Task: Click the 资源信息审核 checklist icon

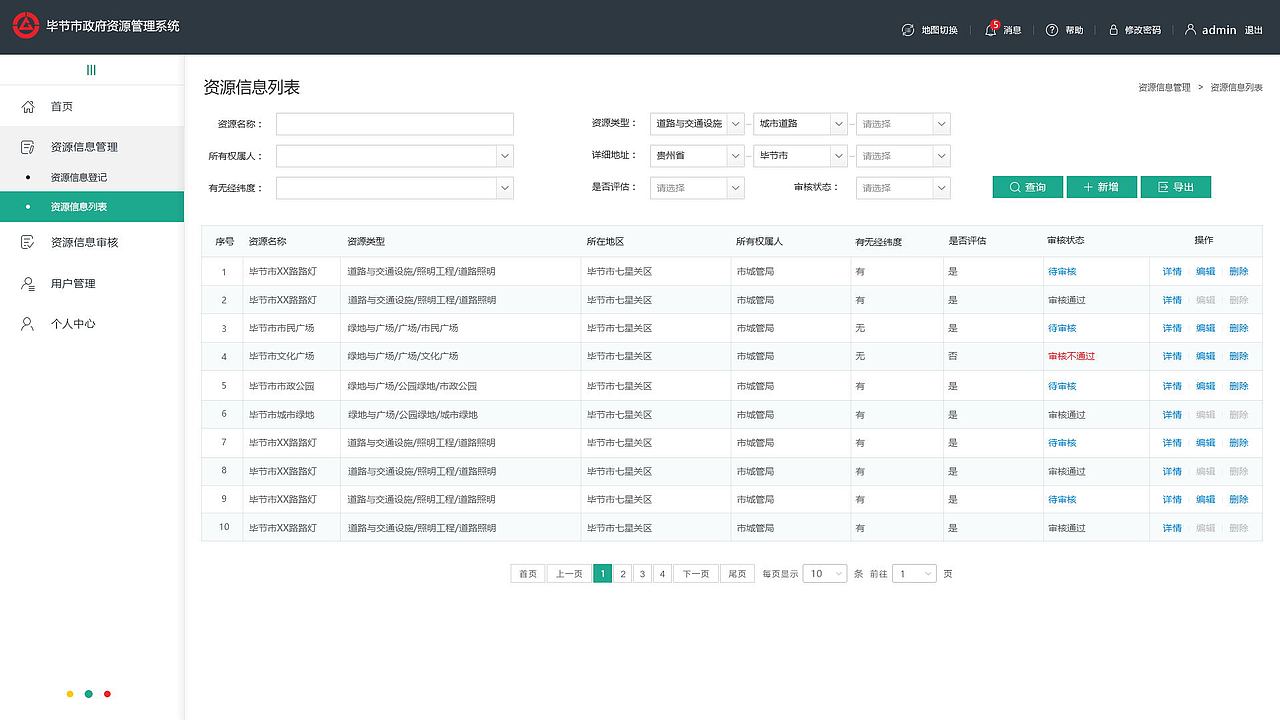Action: 28,242
